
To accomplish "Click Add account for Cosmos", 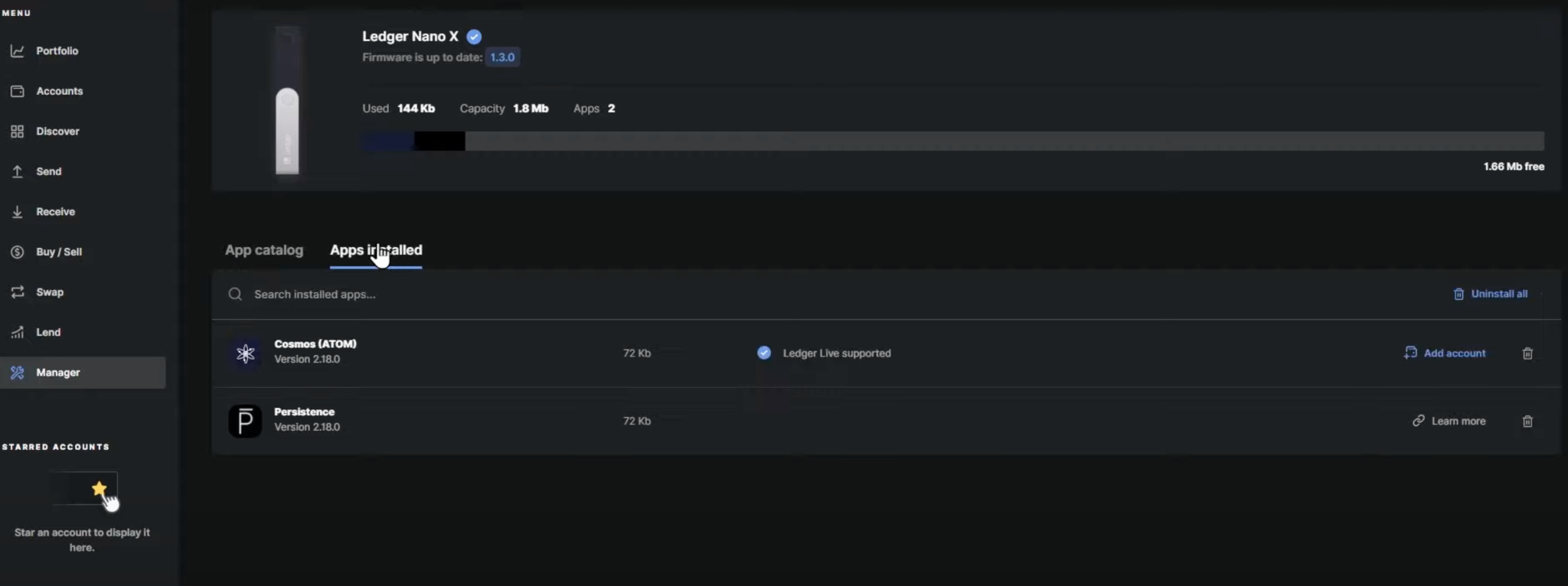I will [x=1445, y=353].
